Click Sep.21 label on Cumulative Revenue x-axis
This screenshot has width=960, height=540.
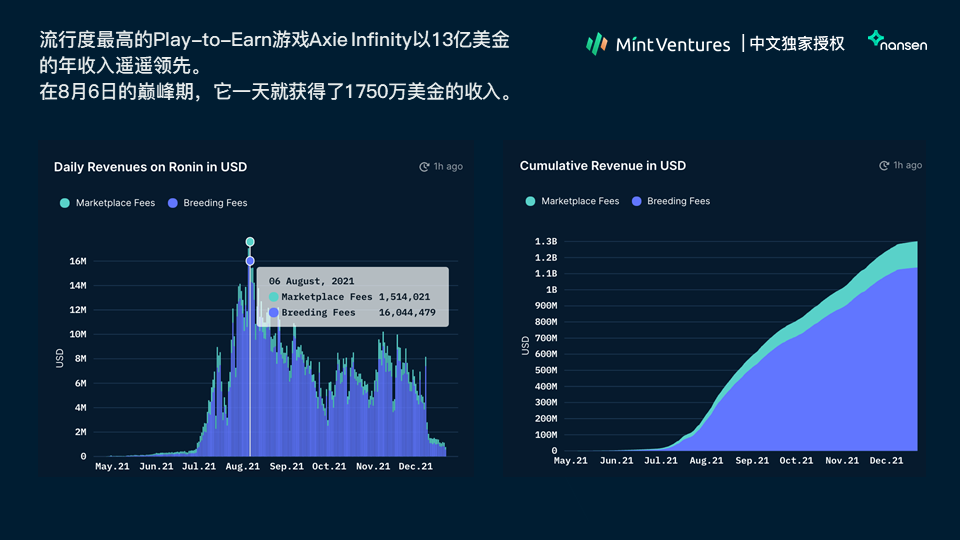click(x=752, y=460)
